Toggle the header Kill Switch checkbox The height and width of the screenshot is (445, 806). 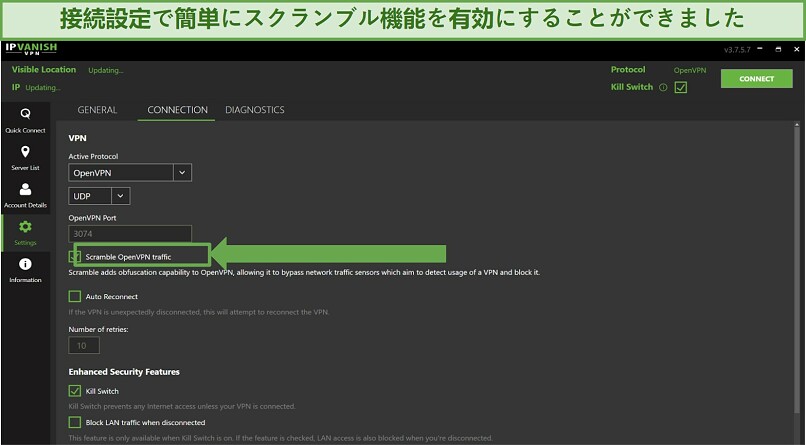(681, 87)
